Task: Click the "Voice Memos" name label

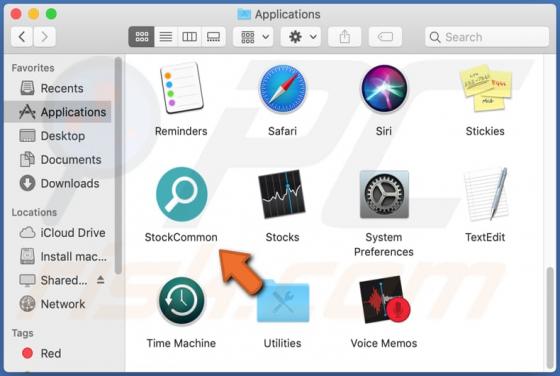Action: [x=384, y=344]
